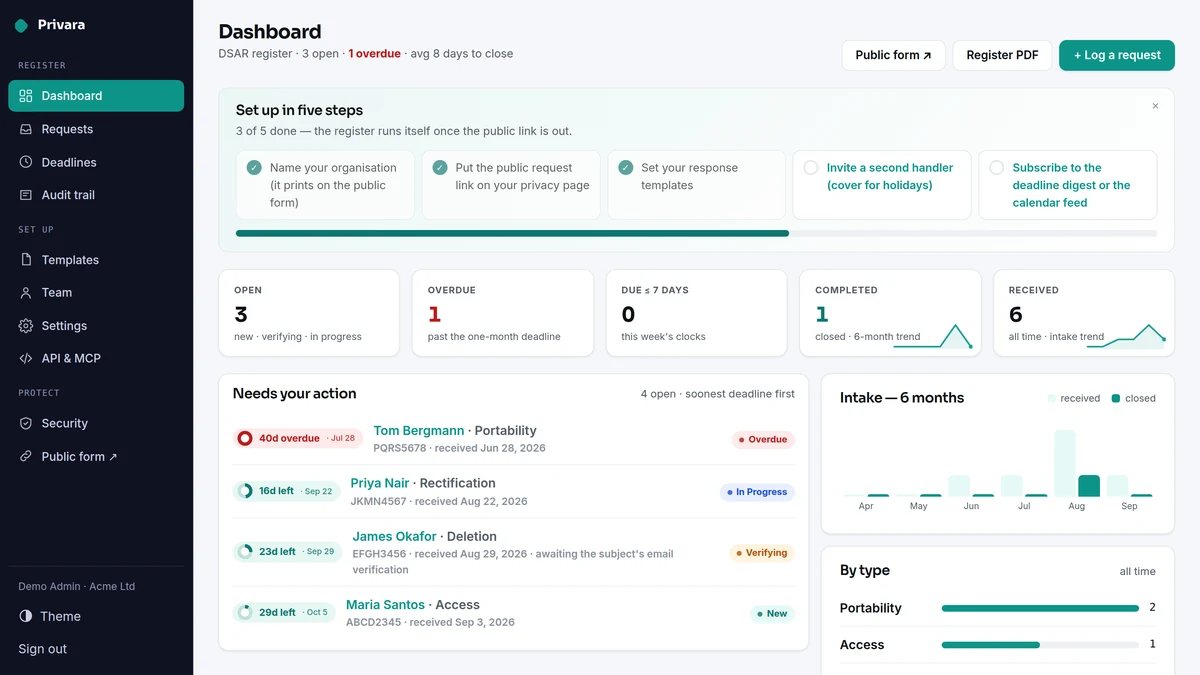This screenshot has height=675, width=1200.
Task: Click the Settings gear icon
Action: coord(26,326)
